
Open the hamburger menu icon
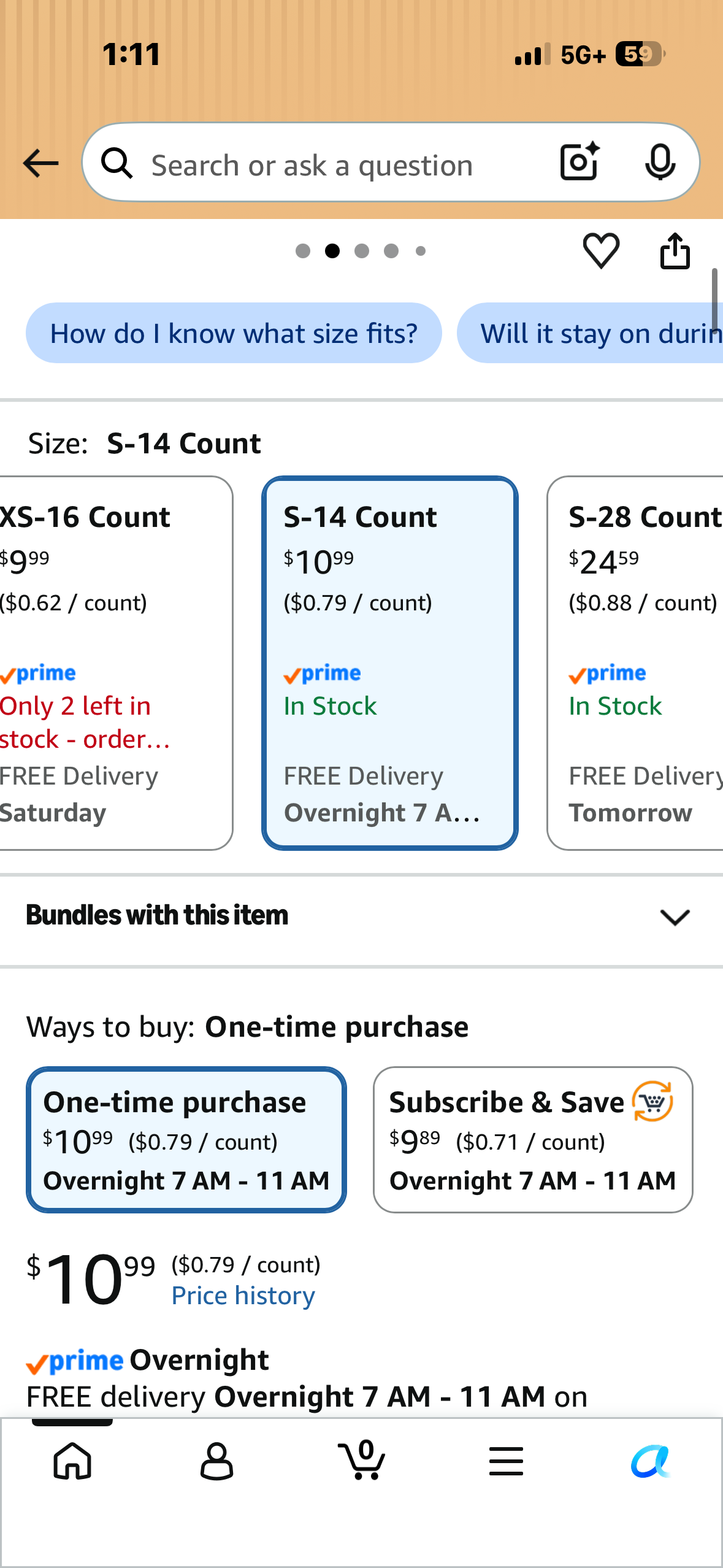click(507, 1461)
